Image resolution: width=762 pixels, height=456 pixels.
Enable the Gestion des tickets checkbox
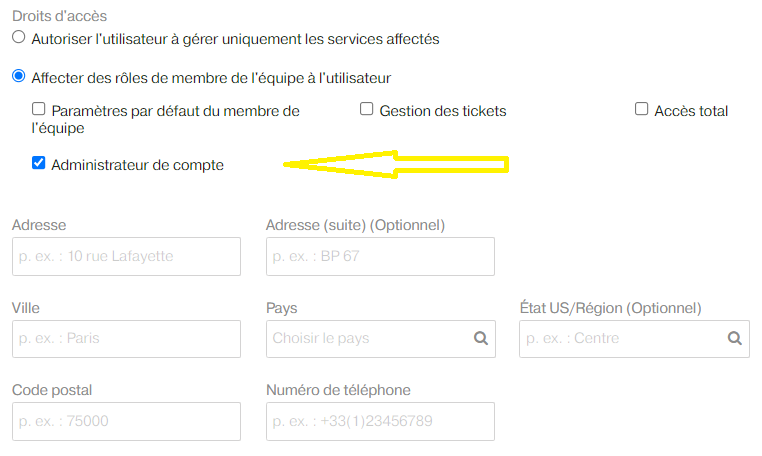click(x=366, y=109)
